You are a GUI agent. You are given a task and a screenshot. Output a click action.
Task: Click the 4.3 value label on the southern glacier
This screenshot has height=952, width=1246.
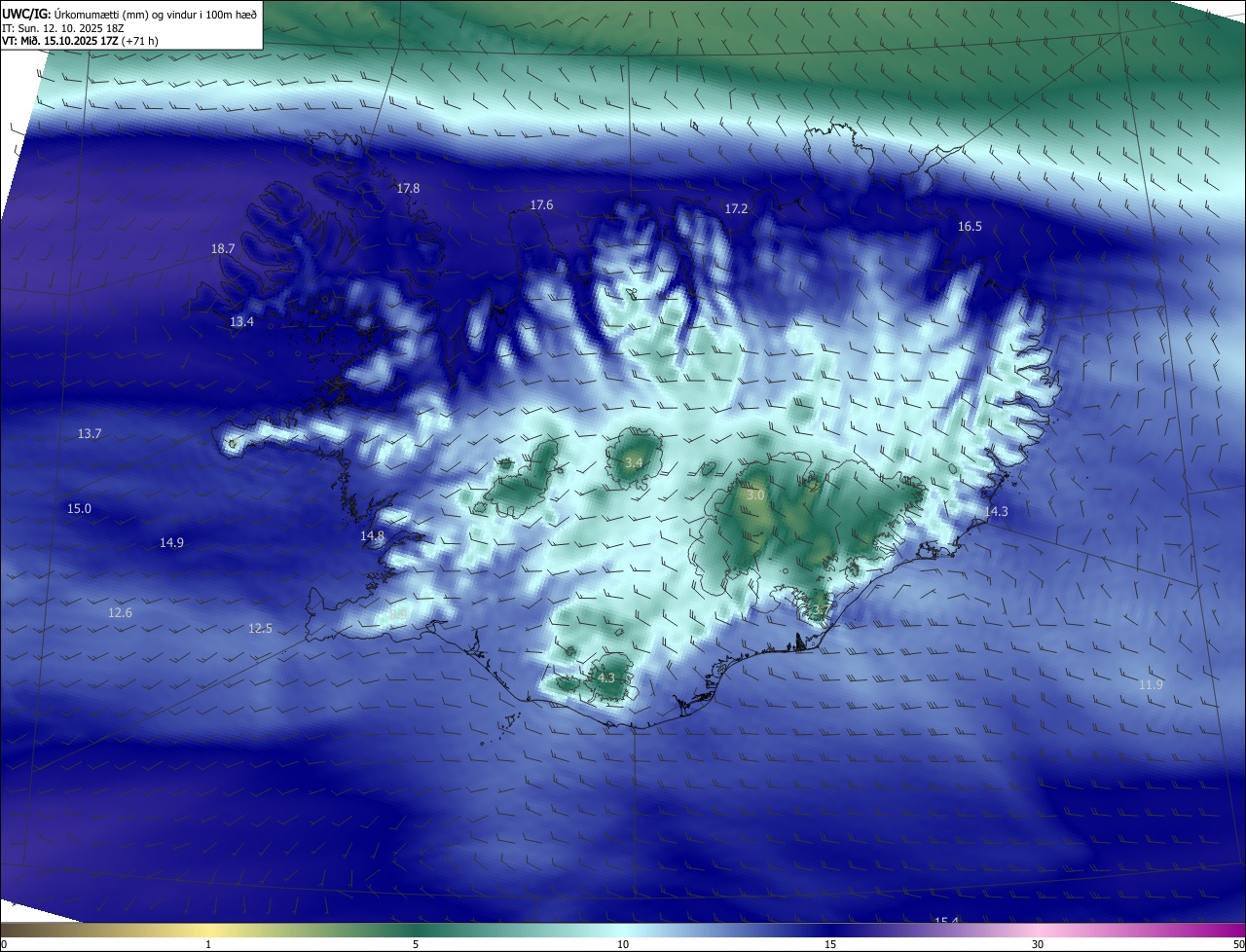(x=605, y=677)
